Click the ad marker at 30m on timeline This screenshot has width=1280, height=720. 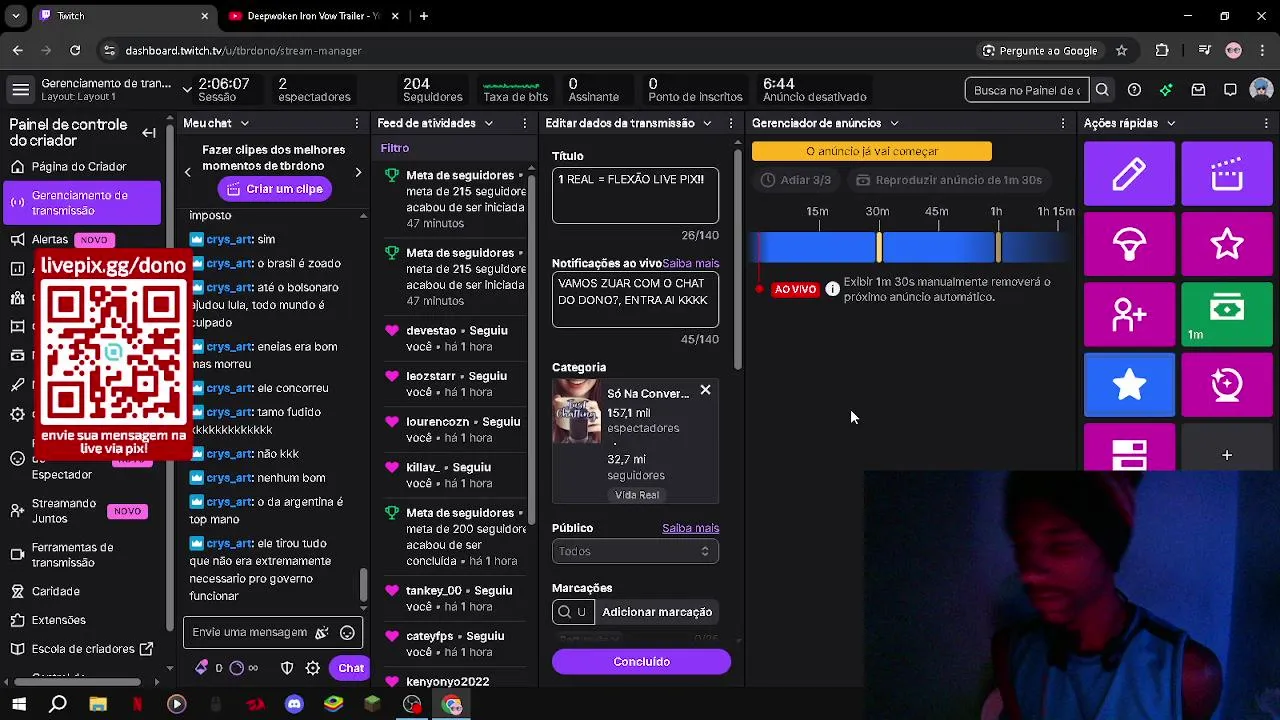pos(879,247)
